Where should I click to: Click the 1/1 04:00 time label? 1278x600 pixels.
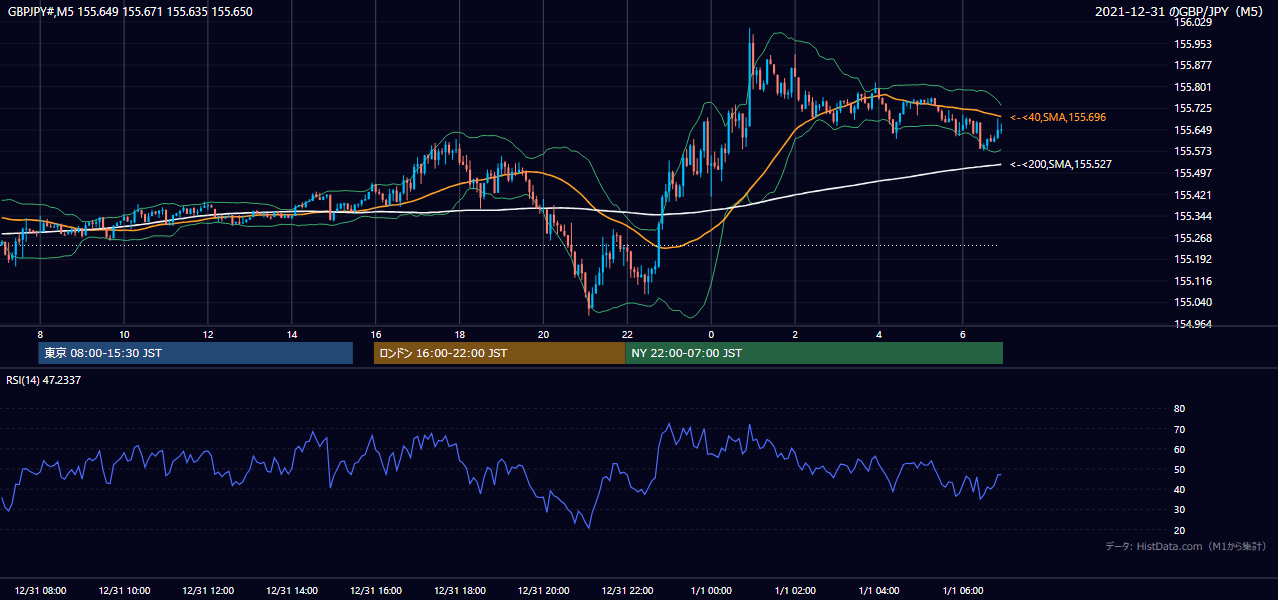pos(879,591)
